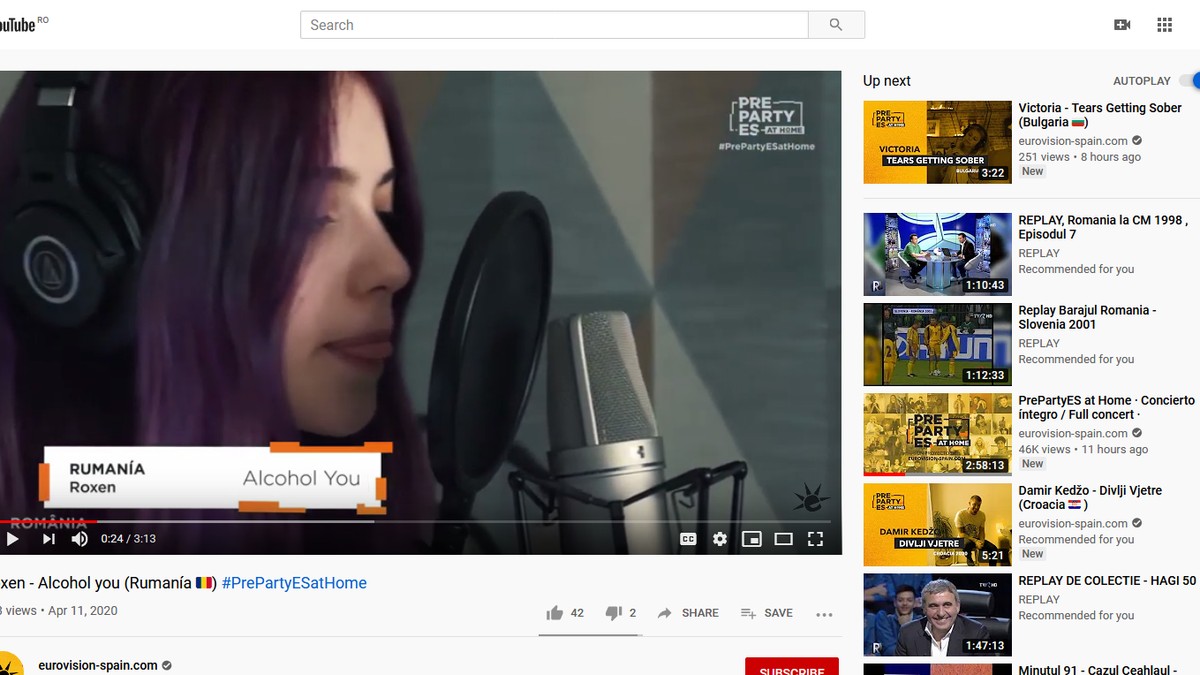Enter full screen mode icon

point(816,539)
